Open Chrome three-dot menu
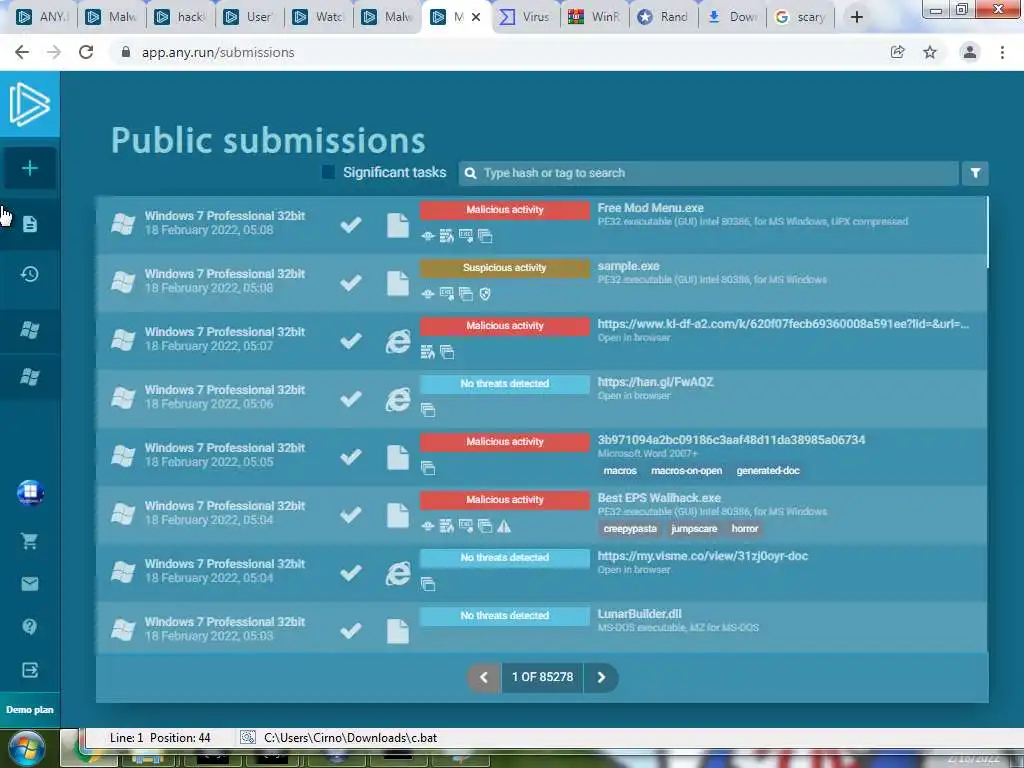Screen dimensions: 1024x768 pyautogui.click(x=1002, y=52)
